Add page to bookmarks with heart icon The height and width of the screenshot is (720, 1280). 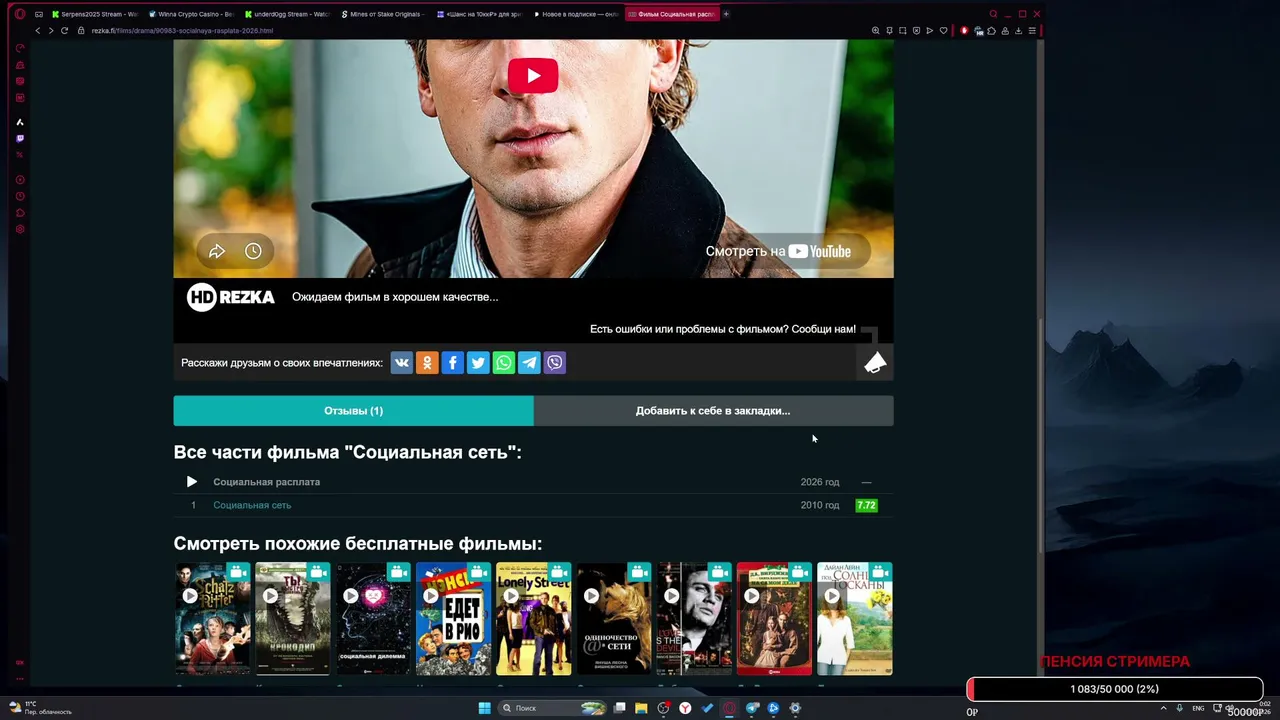pos(943,31)
